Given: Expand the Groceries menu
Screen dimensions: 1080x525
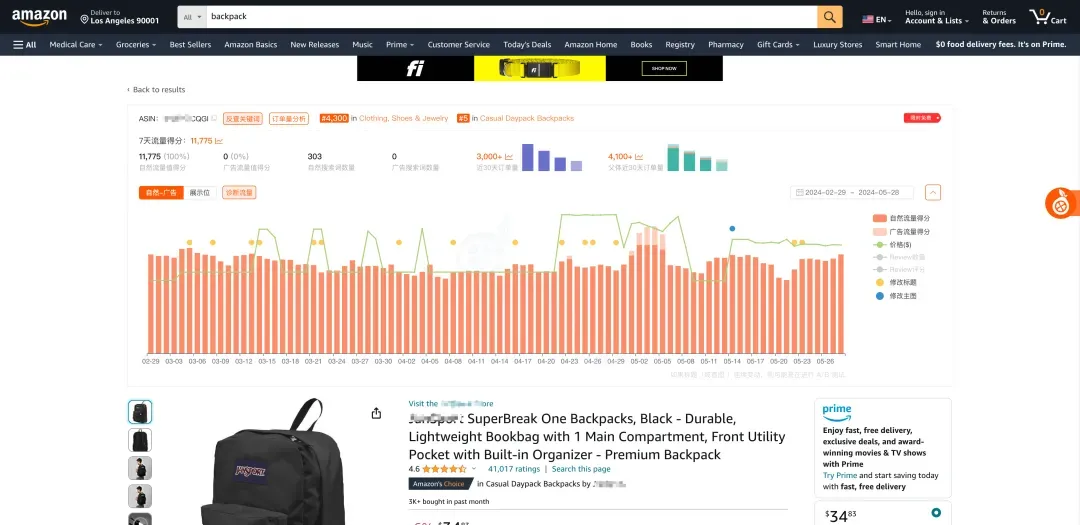Looking at the screenshot, I should pos(136,45).
